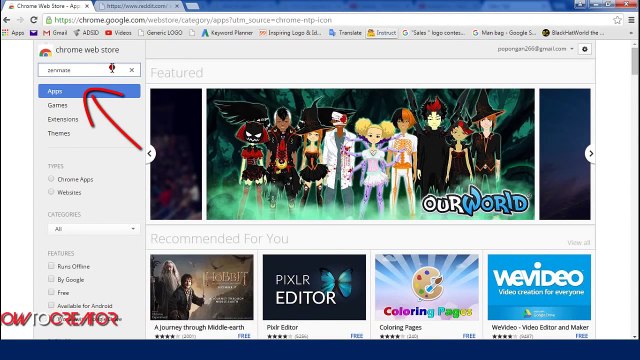The height and width of the screenshot is (360, 640).
Task: Click FREE under A Journey through Middle-earth
Action: tap(244, 336)
